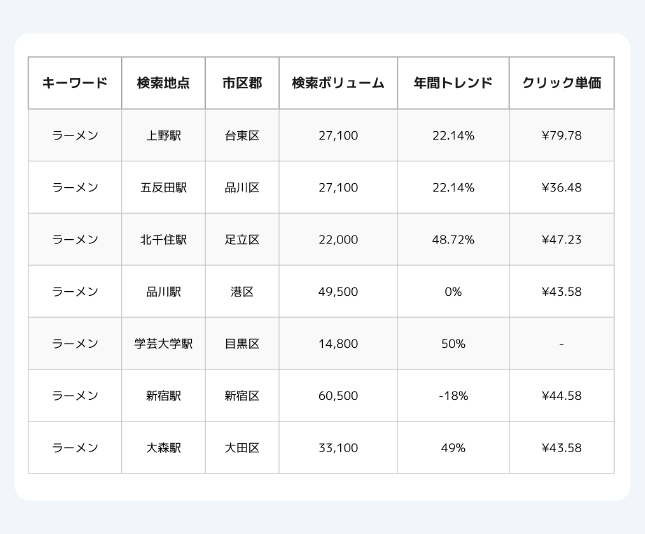The image size is (645, 534).
Task: Click the 足立区 cell
Action: click(242, 239)
